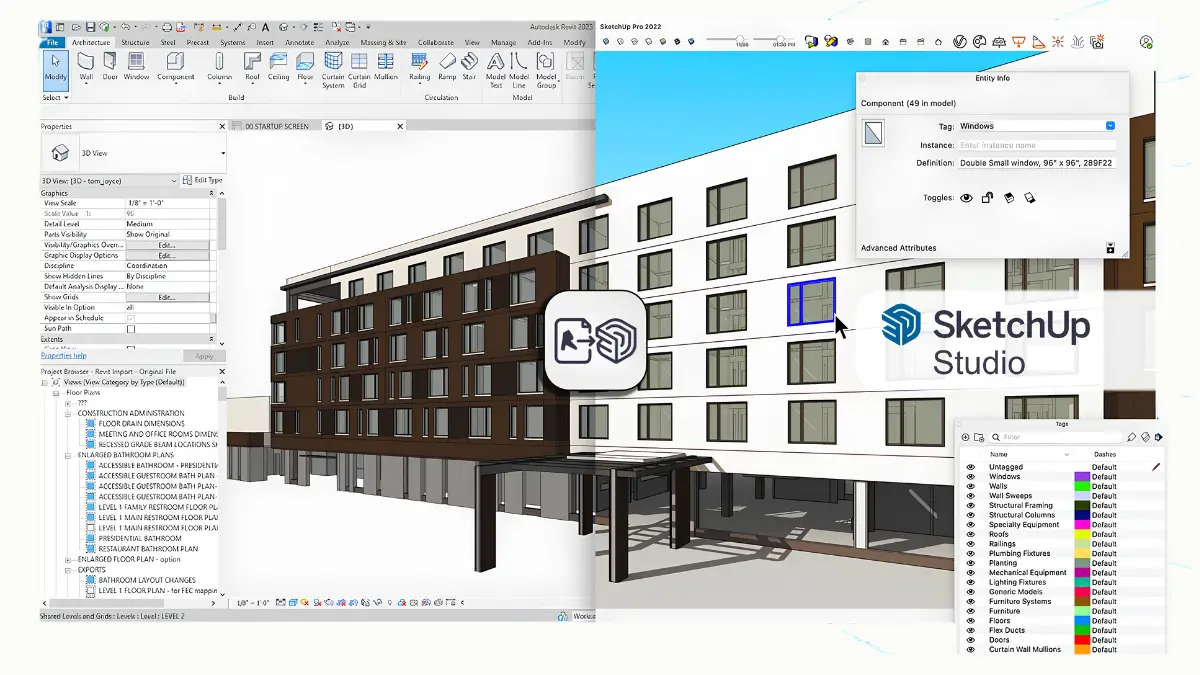Click Edit button for Show Grids

[x=167, y=297]
